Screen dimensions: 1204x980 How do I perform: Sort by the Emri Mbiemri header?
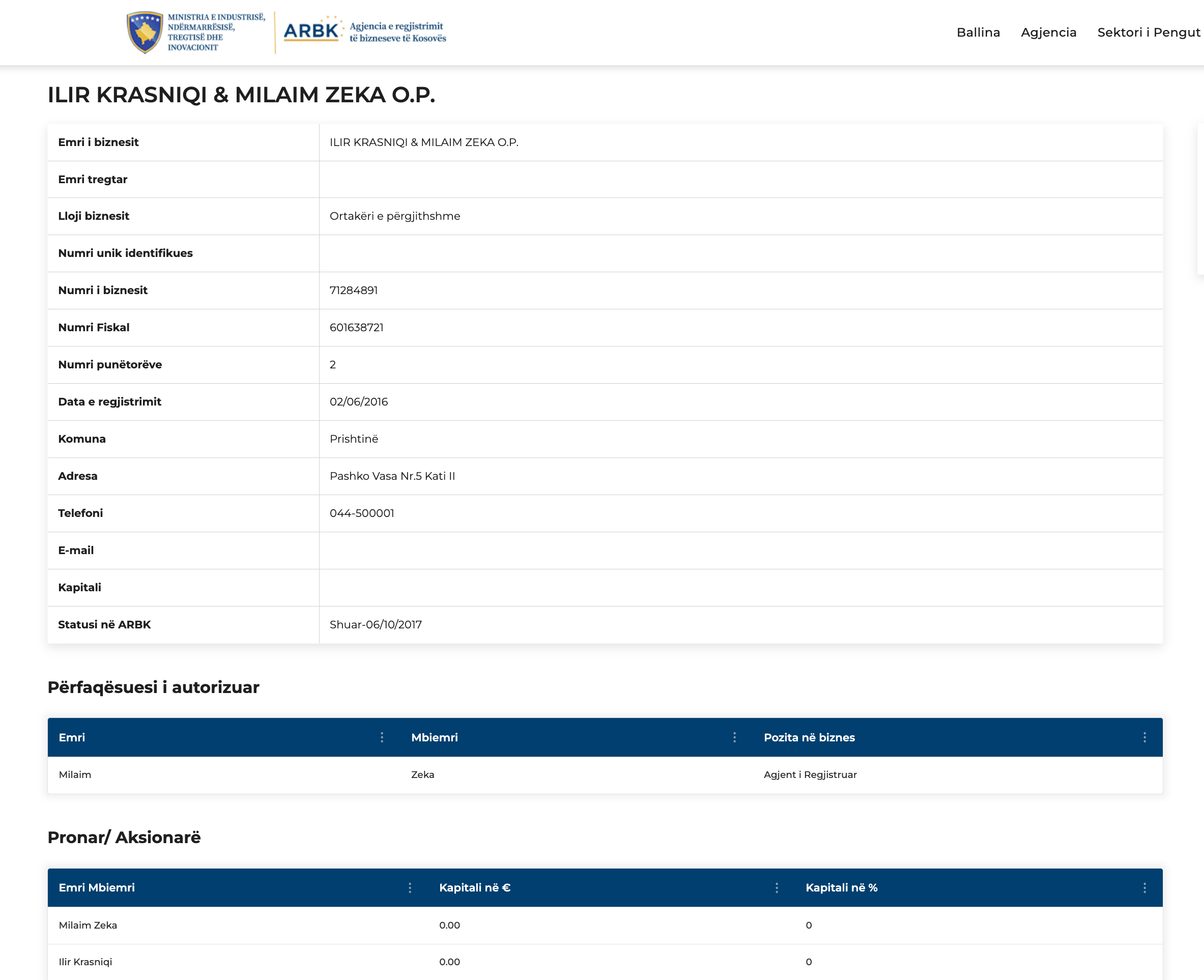point(97,887)
